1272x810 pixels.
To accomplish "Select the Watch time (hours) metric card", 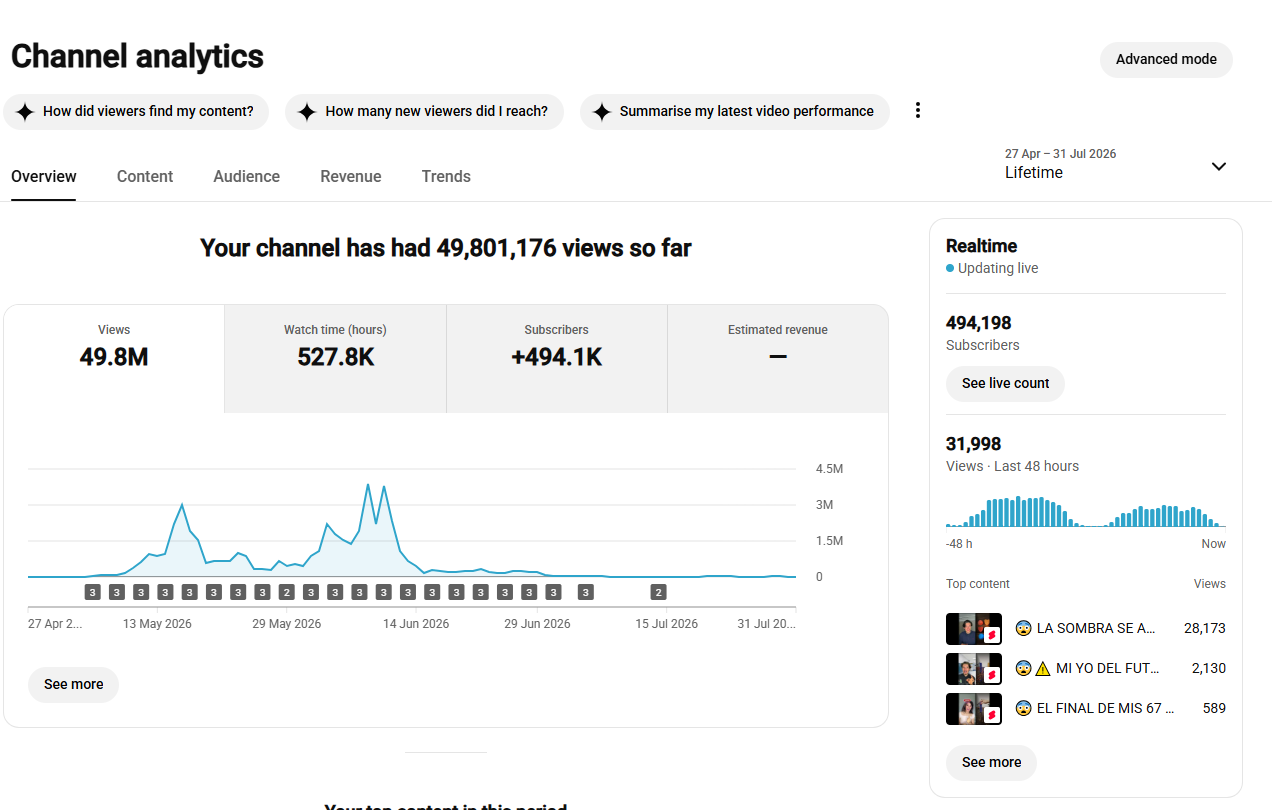I will 335,359.
